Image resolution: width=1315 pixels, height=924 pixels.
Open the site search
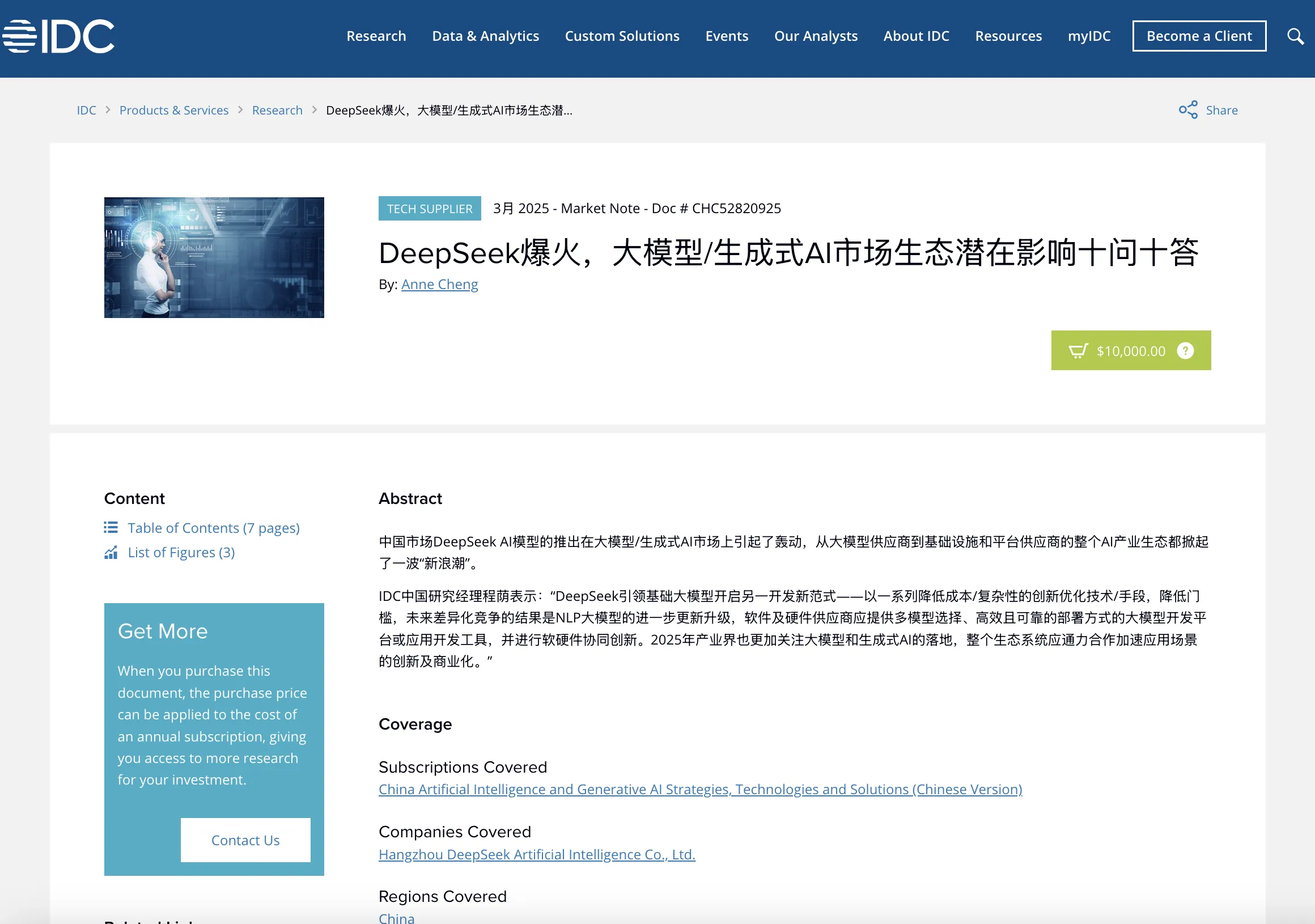coord(1295,36)
